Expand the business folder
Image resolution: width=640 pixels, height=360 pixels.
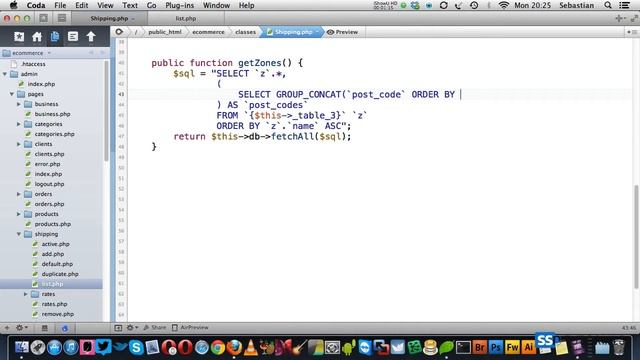point(19,104)
